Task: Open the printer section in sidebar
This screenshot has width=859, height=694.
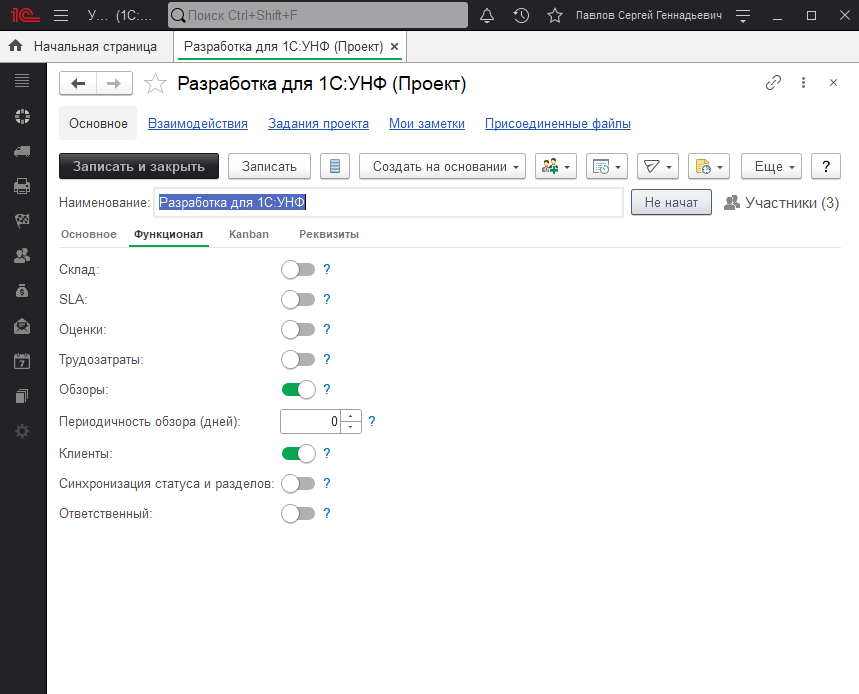Action: [22, 186]
